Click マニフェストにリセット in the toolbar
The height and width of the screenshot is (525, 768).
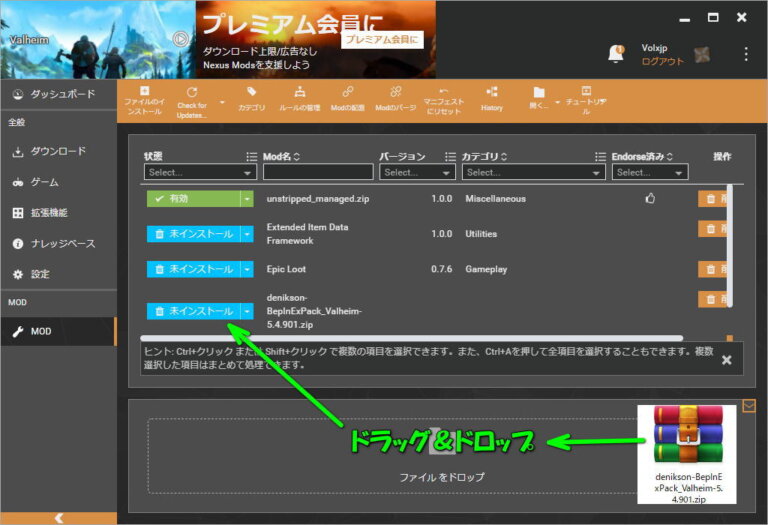(443, 101)
